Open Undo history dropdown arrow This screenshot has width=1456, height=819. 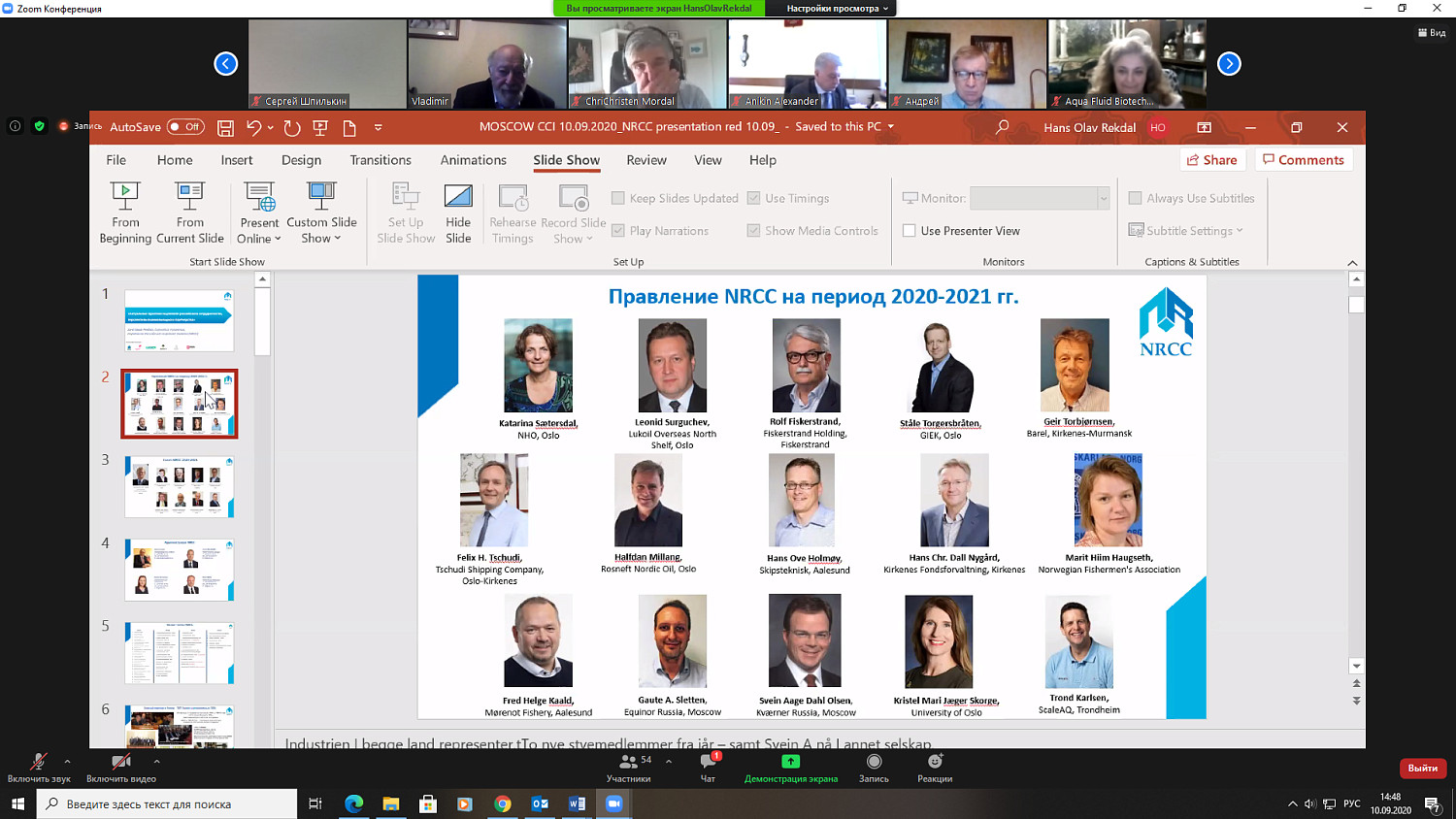(270, 127)
